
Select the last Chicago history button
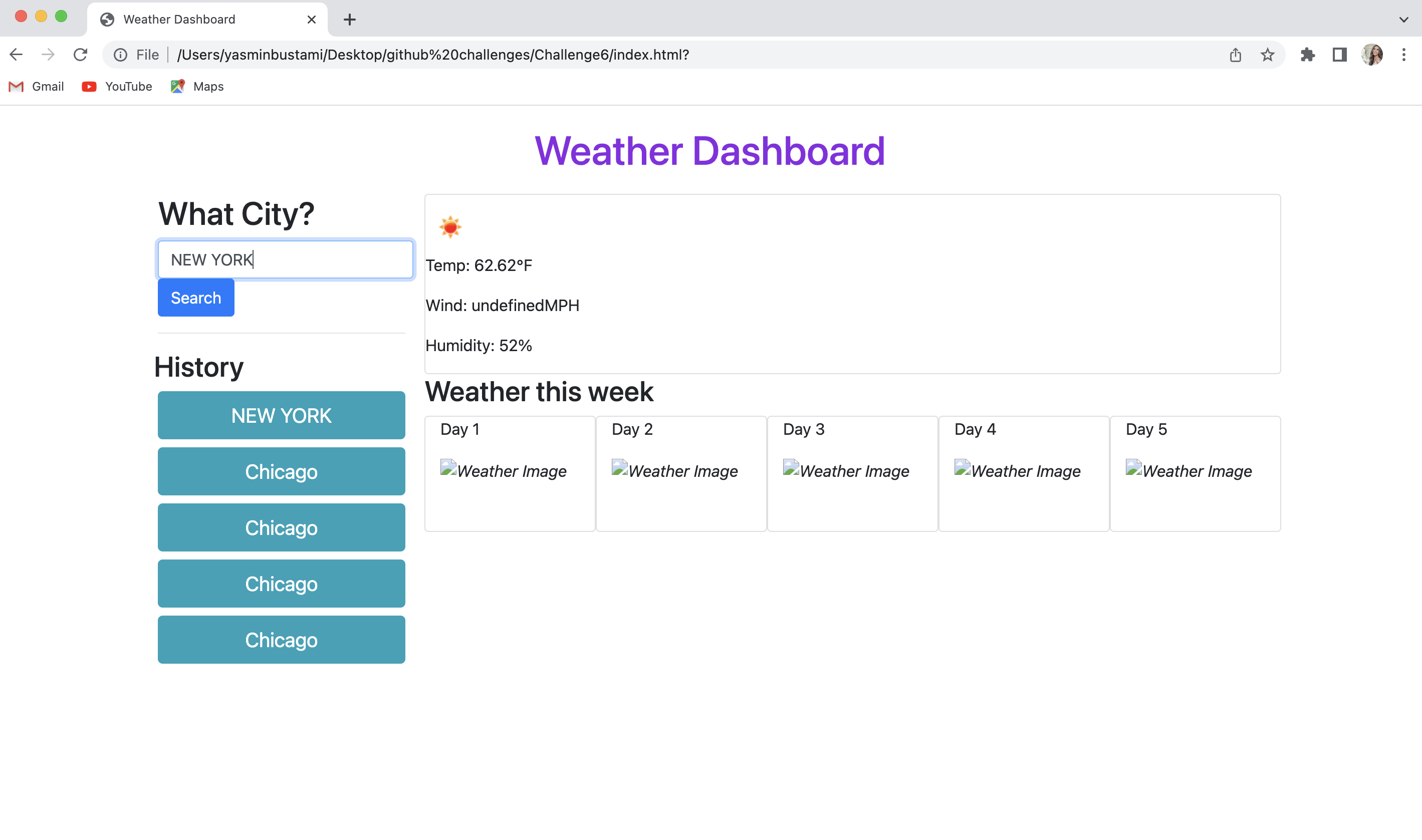point(281,640)
